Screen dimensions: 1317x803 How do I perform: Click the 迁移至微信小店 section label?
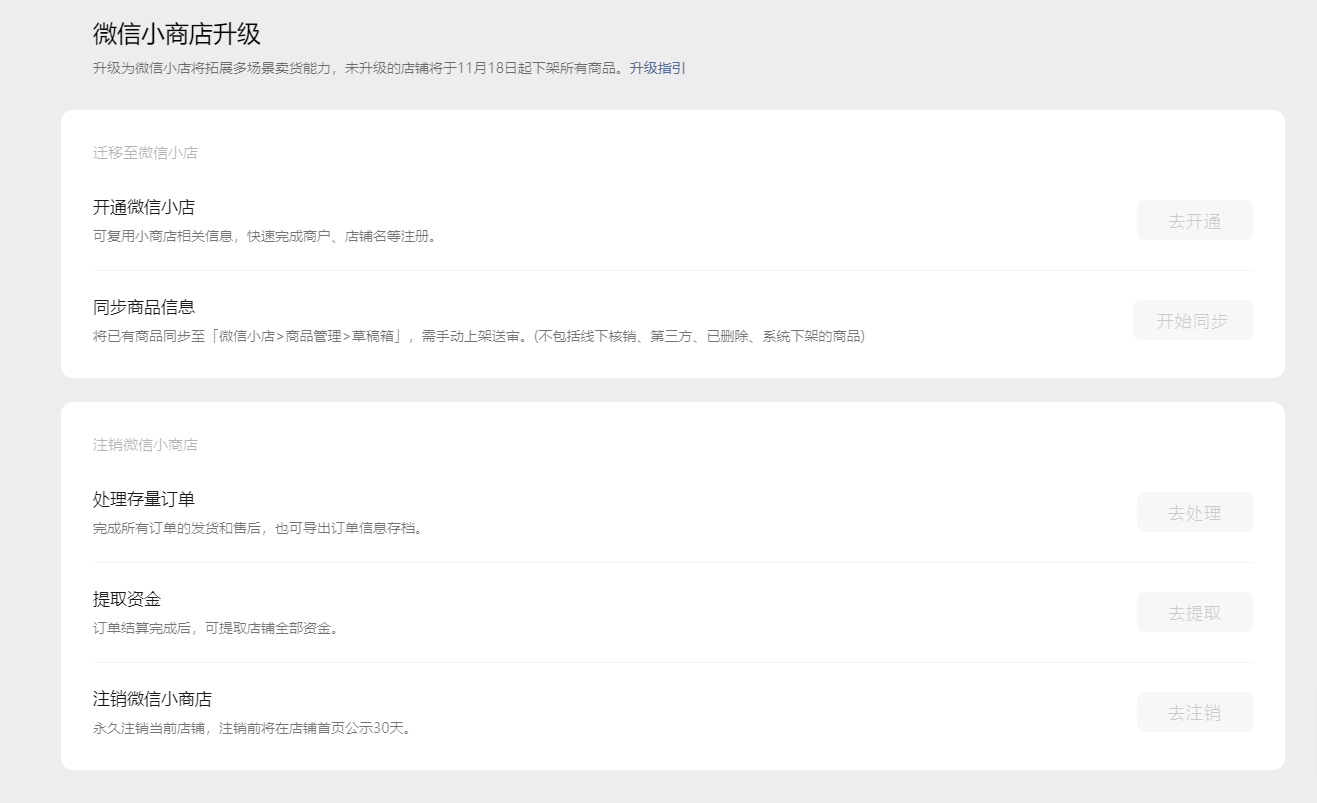(145, 153)
